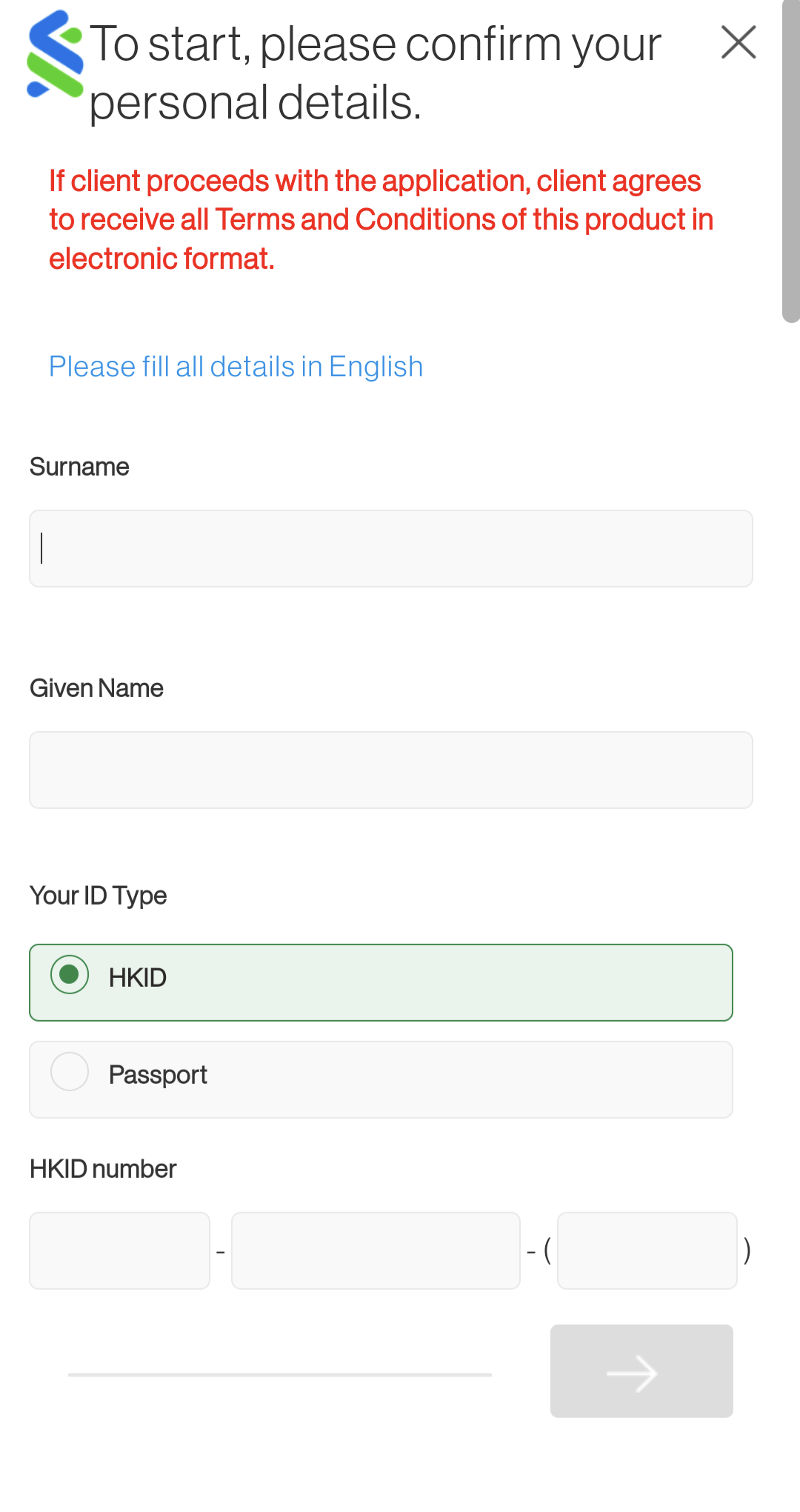This screenshot has height=1512, width=800.
Task: Click the Given Name field label
Action: (x=96, y=688)
